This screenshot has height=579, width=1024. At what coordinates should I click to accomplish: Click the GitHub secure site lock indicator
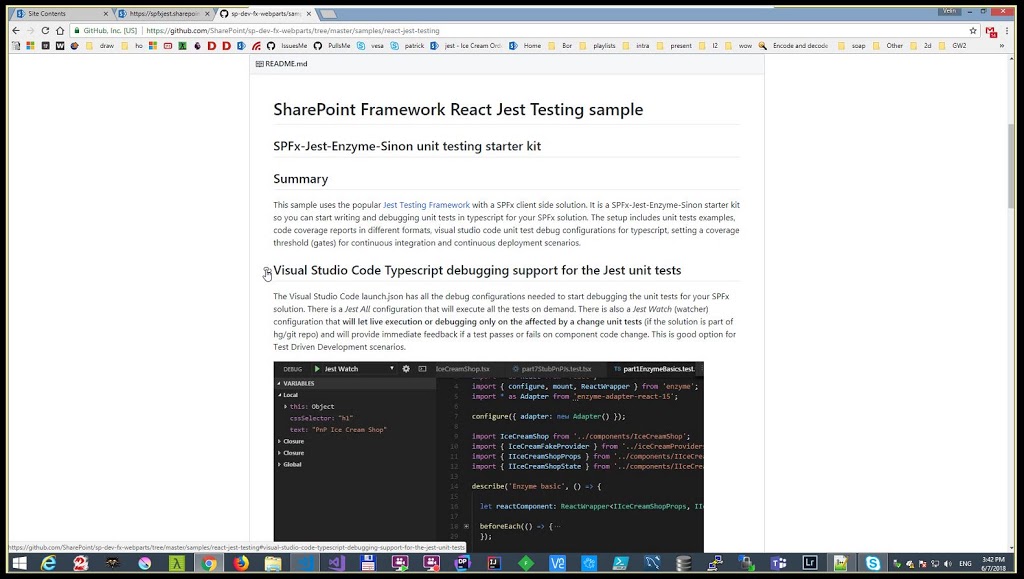106,31
